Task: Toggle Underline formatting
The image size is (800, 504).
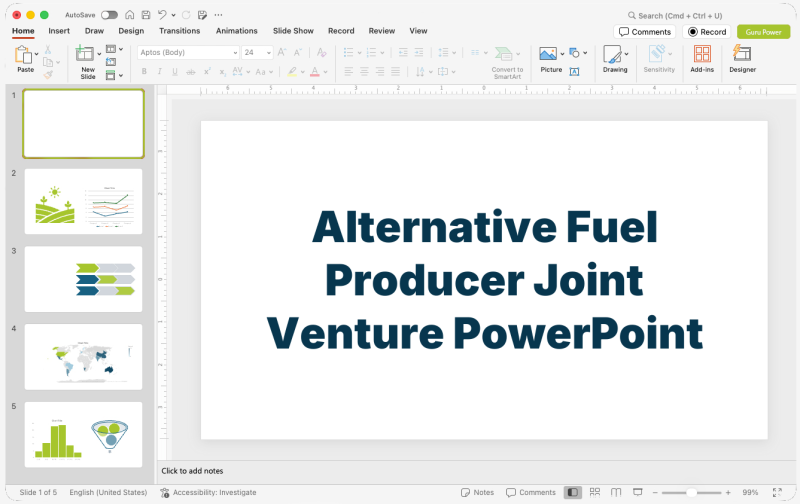Action: click(175, 72)
